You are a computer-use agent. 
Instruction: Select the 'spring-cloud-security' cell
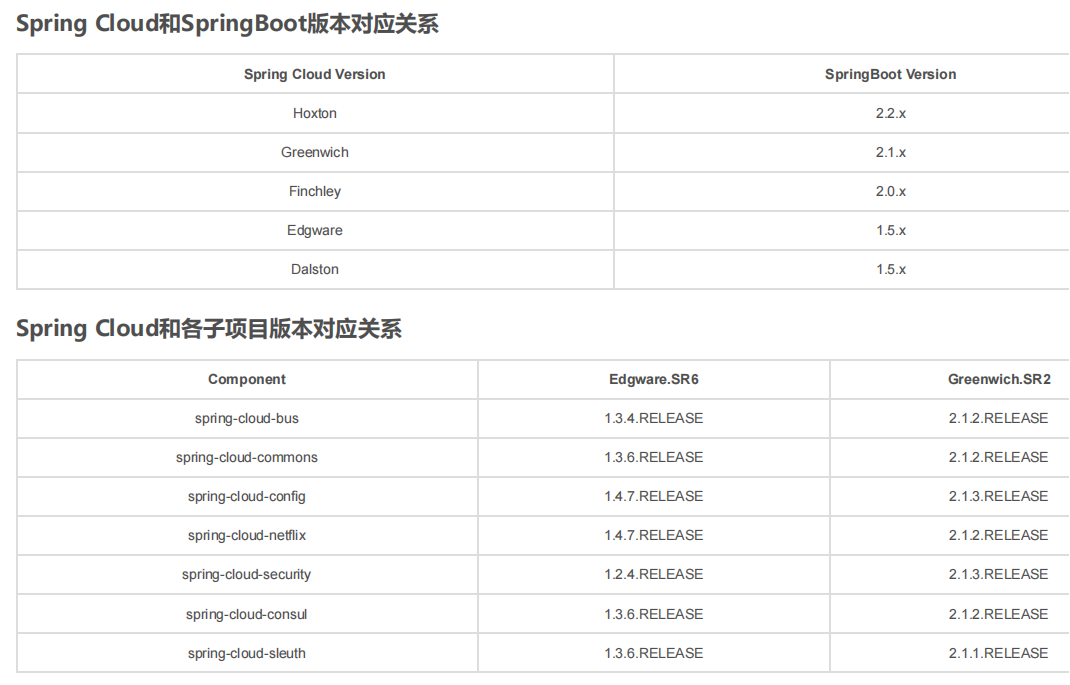click(x=247, y=574)
